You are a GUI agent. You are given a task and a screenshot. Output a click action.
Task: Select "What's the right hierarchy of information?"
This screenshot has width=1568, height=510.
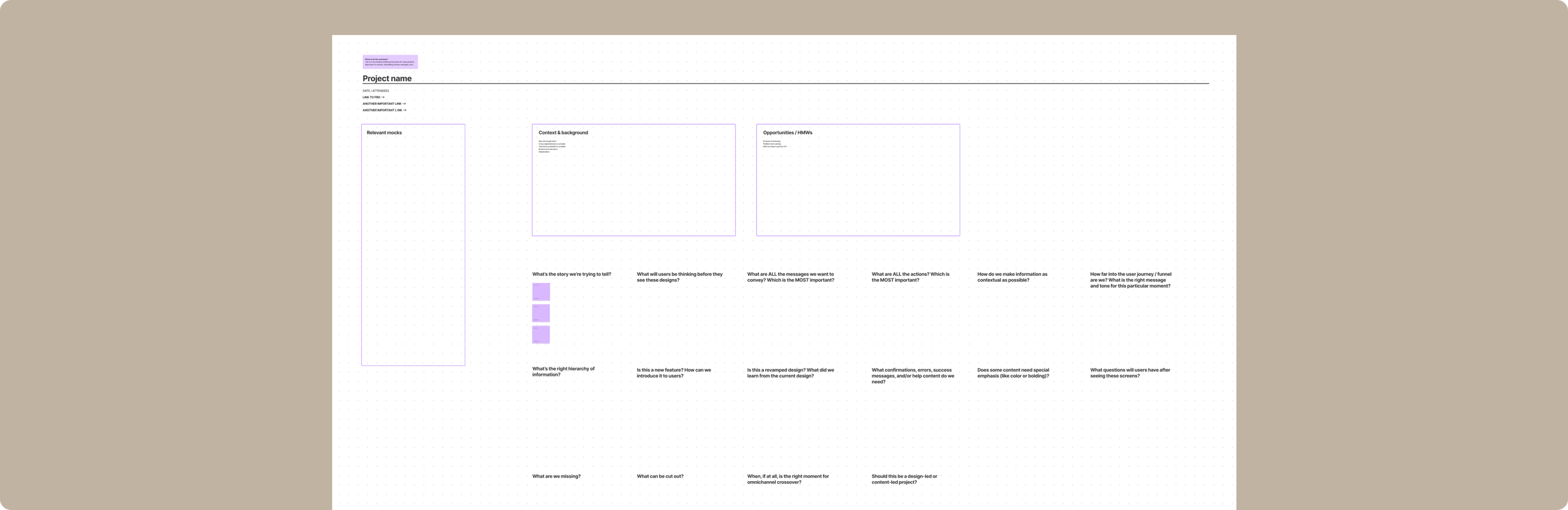coord(563,371)
